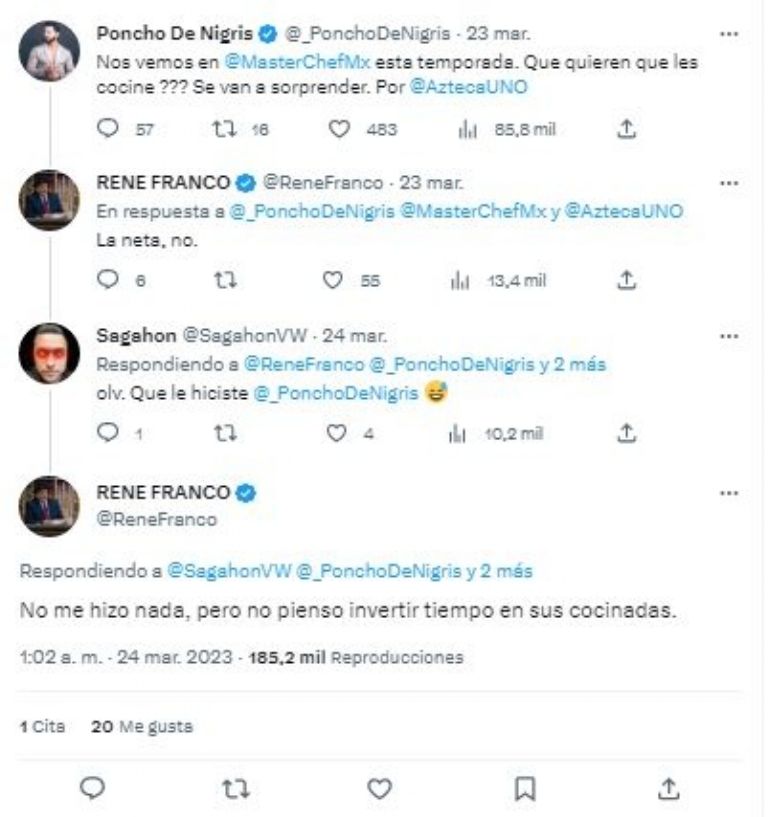768x817 pixels.
Task: Open more options on 'La neta, no.' reply
Action: pyautogui.click(x=729, y=183)
